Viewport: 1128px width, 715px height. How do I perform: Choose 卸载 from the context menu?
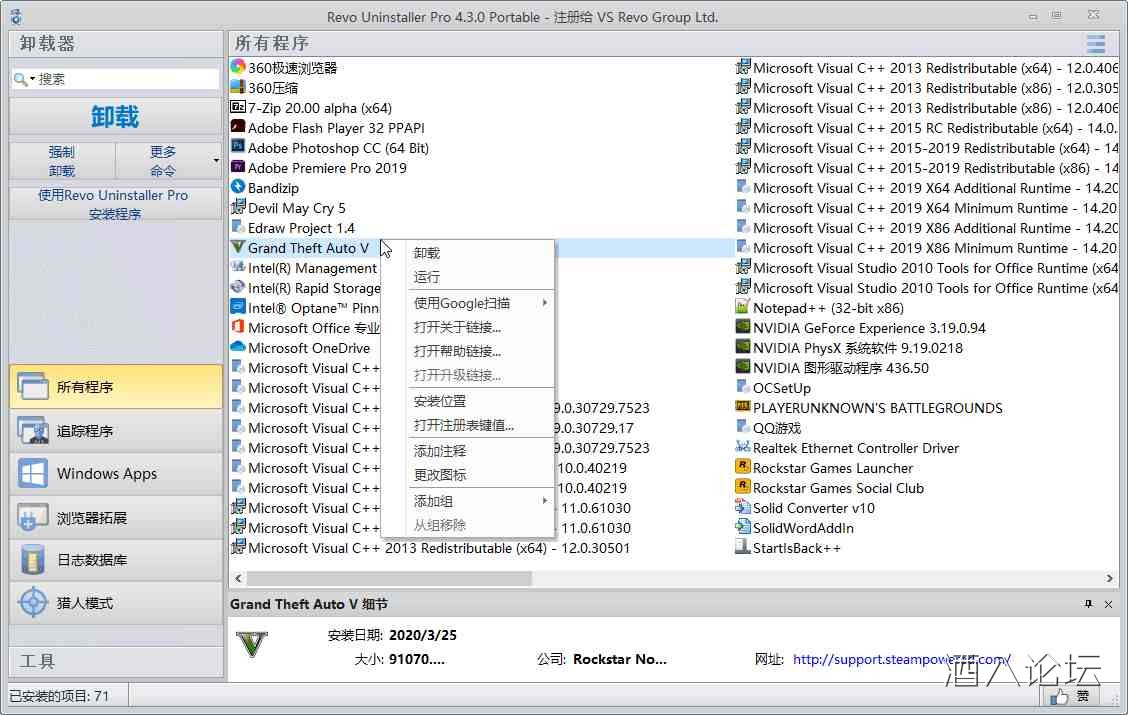click(427, 252)
